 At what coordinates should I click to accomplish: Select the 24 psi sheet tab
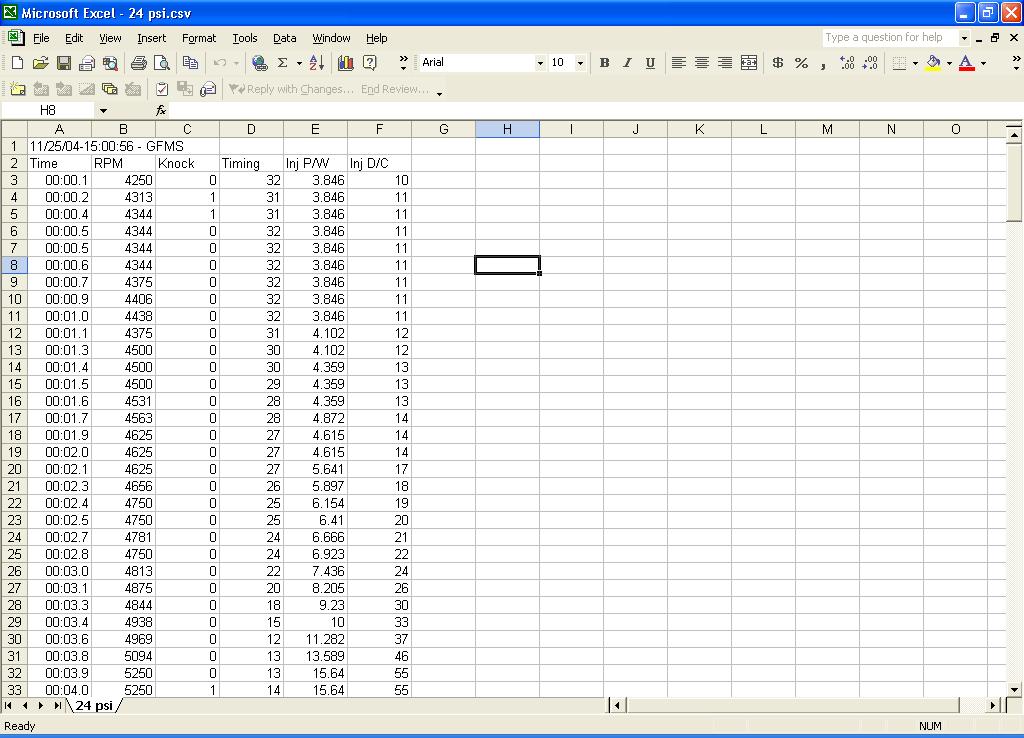pyautogui.click(x=94, y=705)
